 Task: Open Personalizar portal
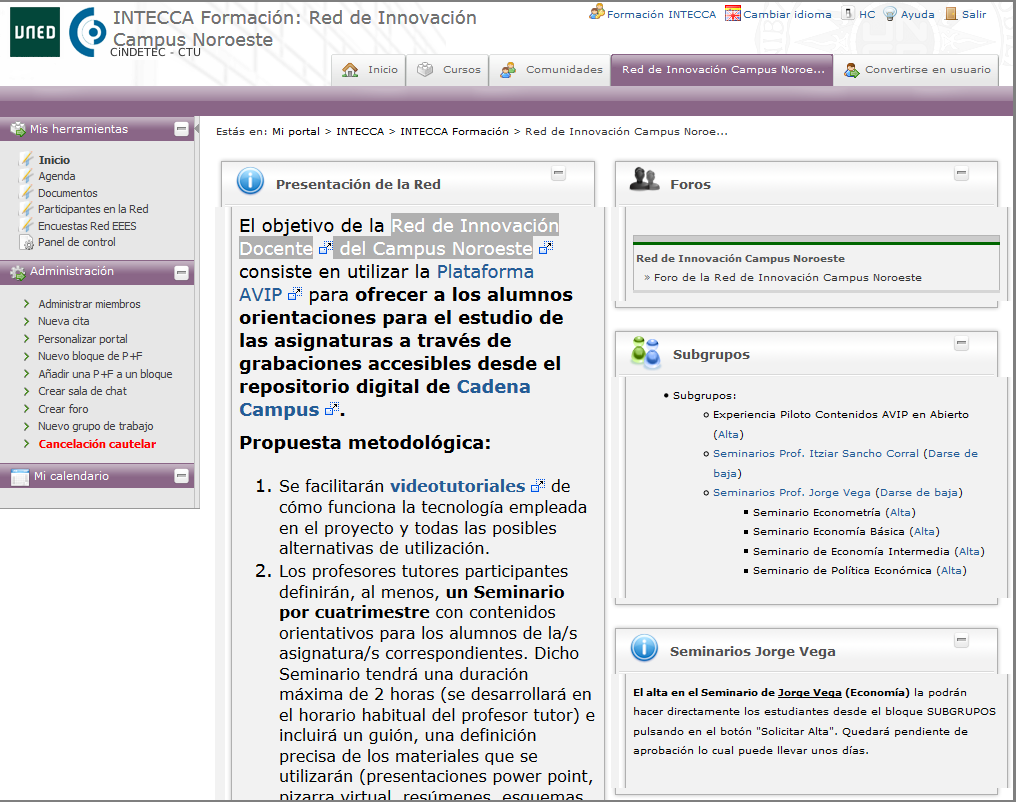coord(83,339)
